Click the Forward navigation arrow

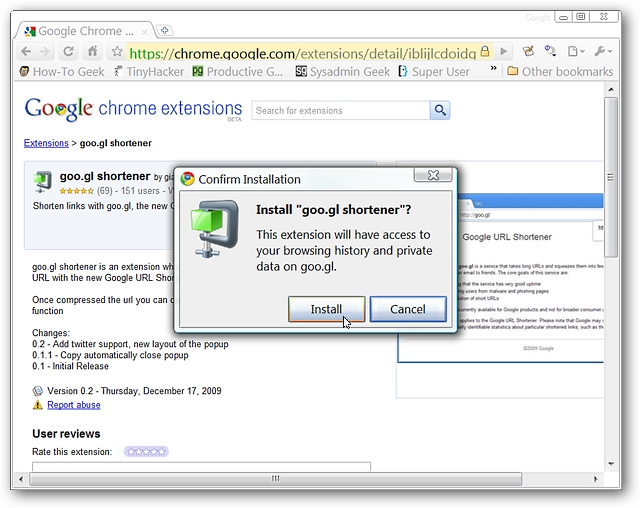pyautogui.click(x=46, y=51)
